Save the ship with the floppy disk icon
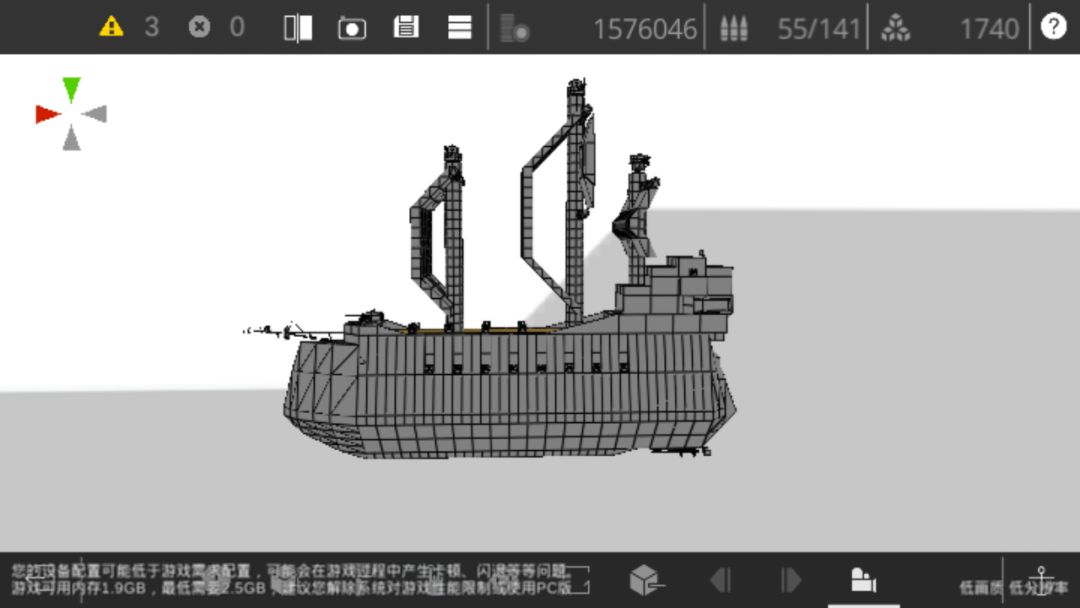The width and height of the screenshot is (1080, 608). tap(406, 28)
